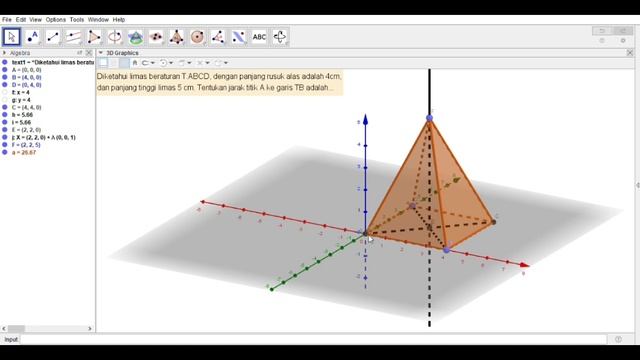Viewport: 640px width, 360px height.
Task: Show the hidden line g: y = 4
Action: point(5,100)
